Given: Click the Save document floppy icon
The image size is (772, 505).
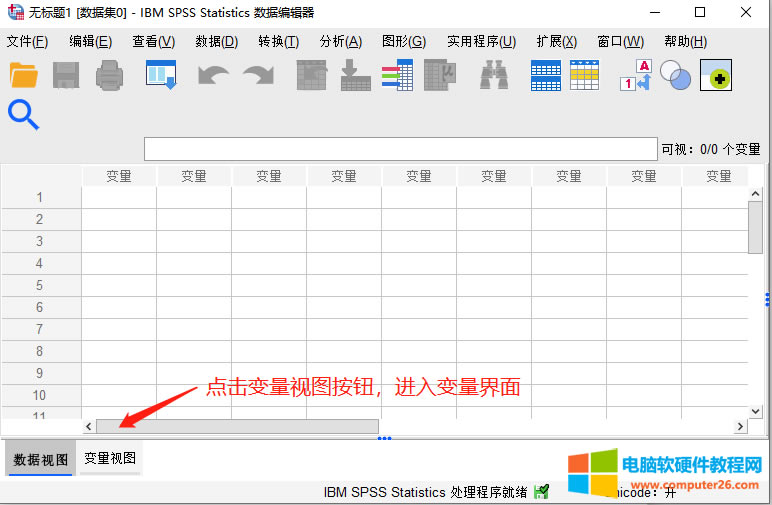Looking at the screenshot, I should click(x=66, y=75).
